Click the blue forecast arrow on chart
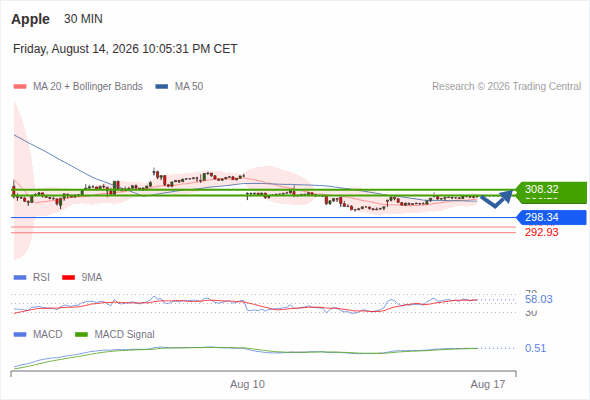 pos(496,199)
